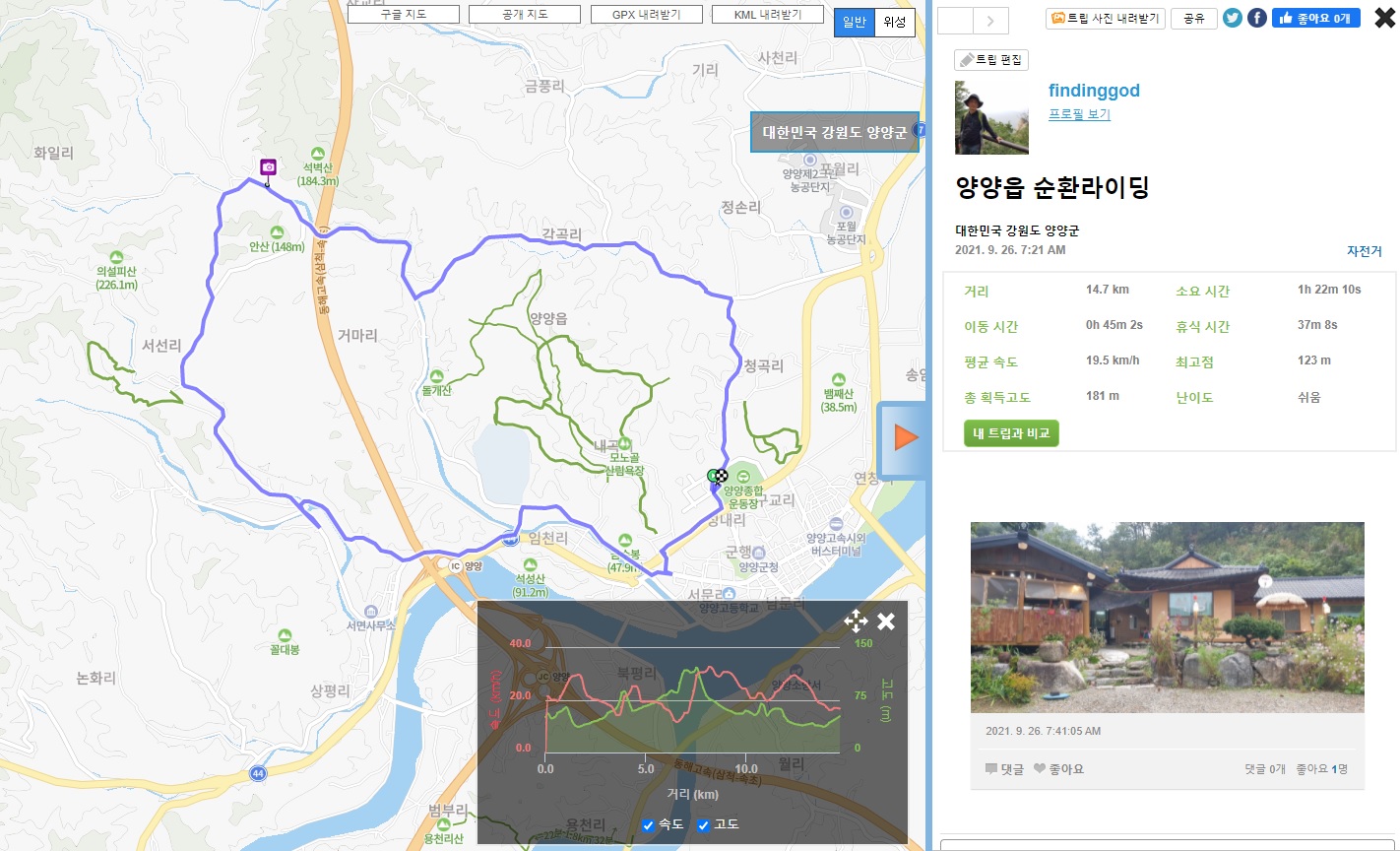Click the 37m 8s rest time value

tap(1317, 325)
